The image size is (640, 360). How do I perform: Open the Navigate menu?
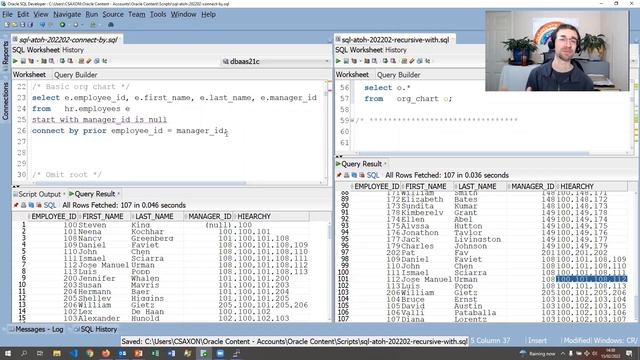point(67,14)
